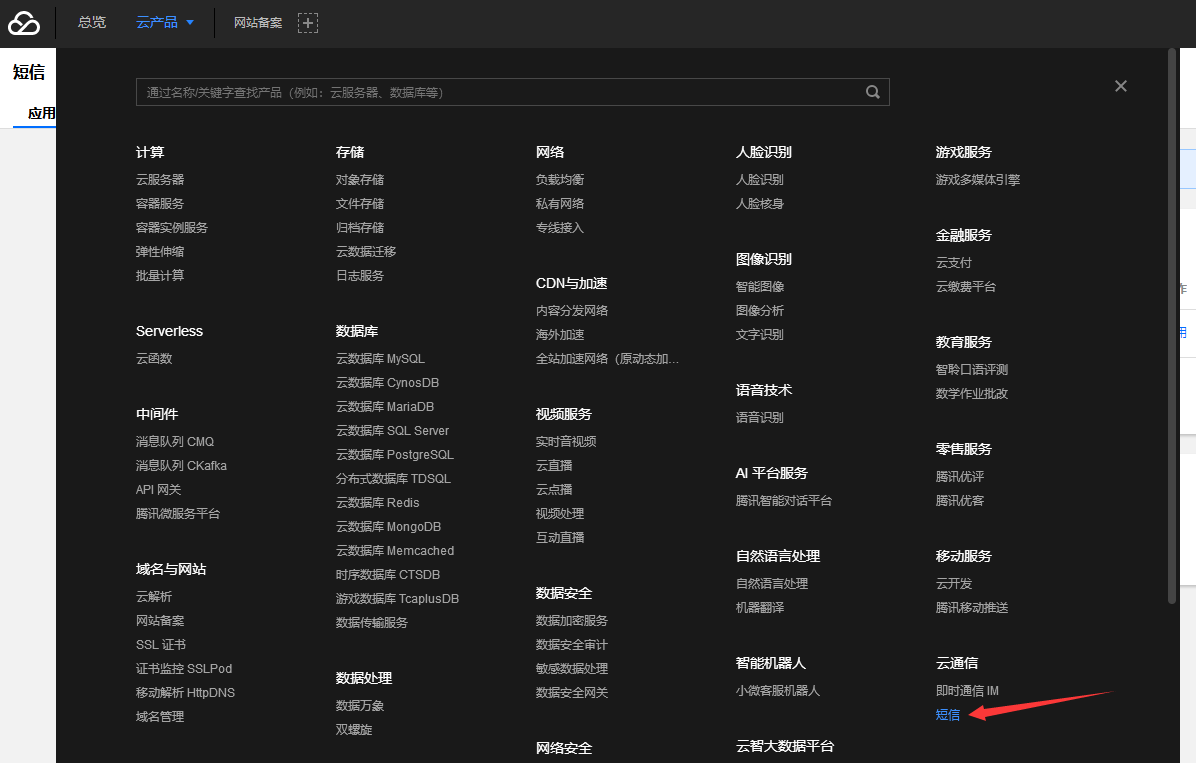Open 云数据库 MariaDB link
The image size is (1196, 763).
(385, 407)
